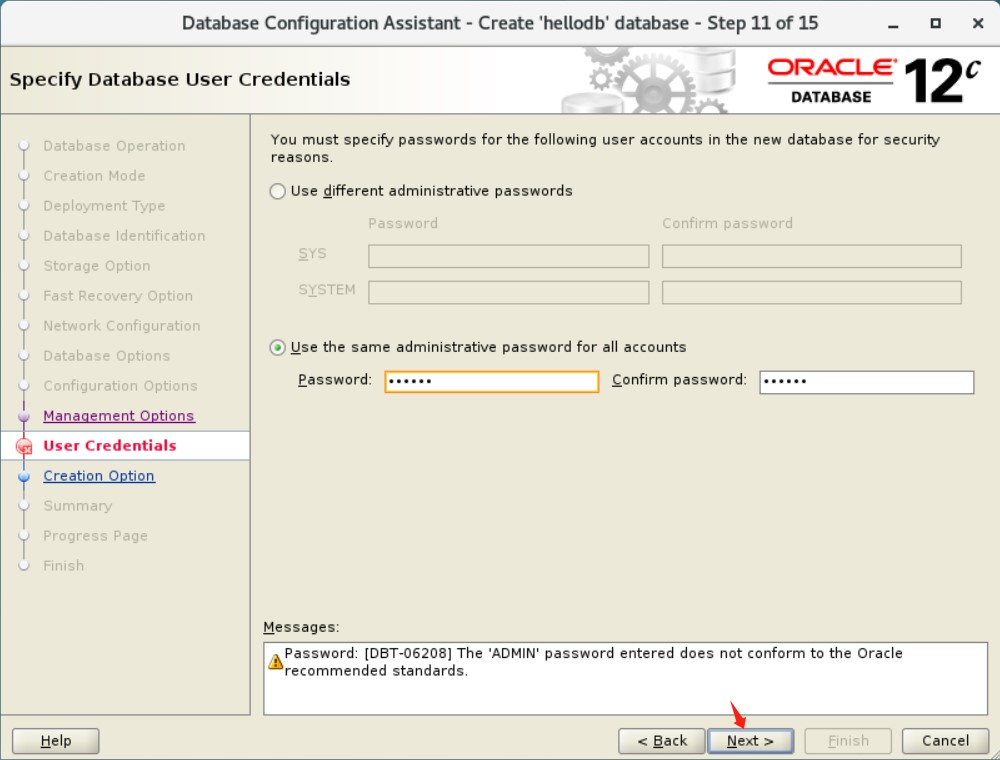This screenshot has height=760, width=1000.
Task: Open Help for this wizard page
Action: click(x=55, y=741)
